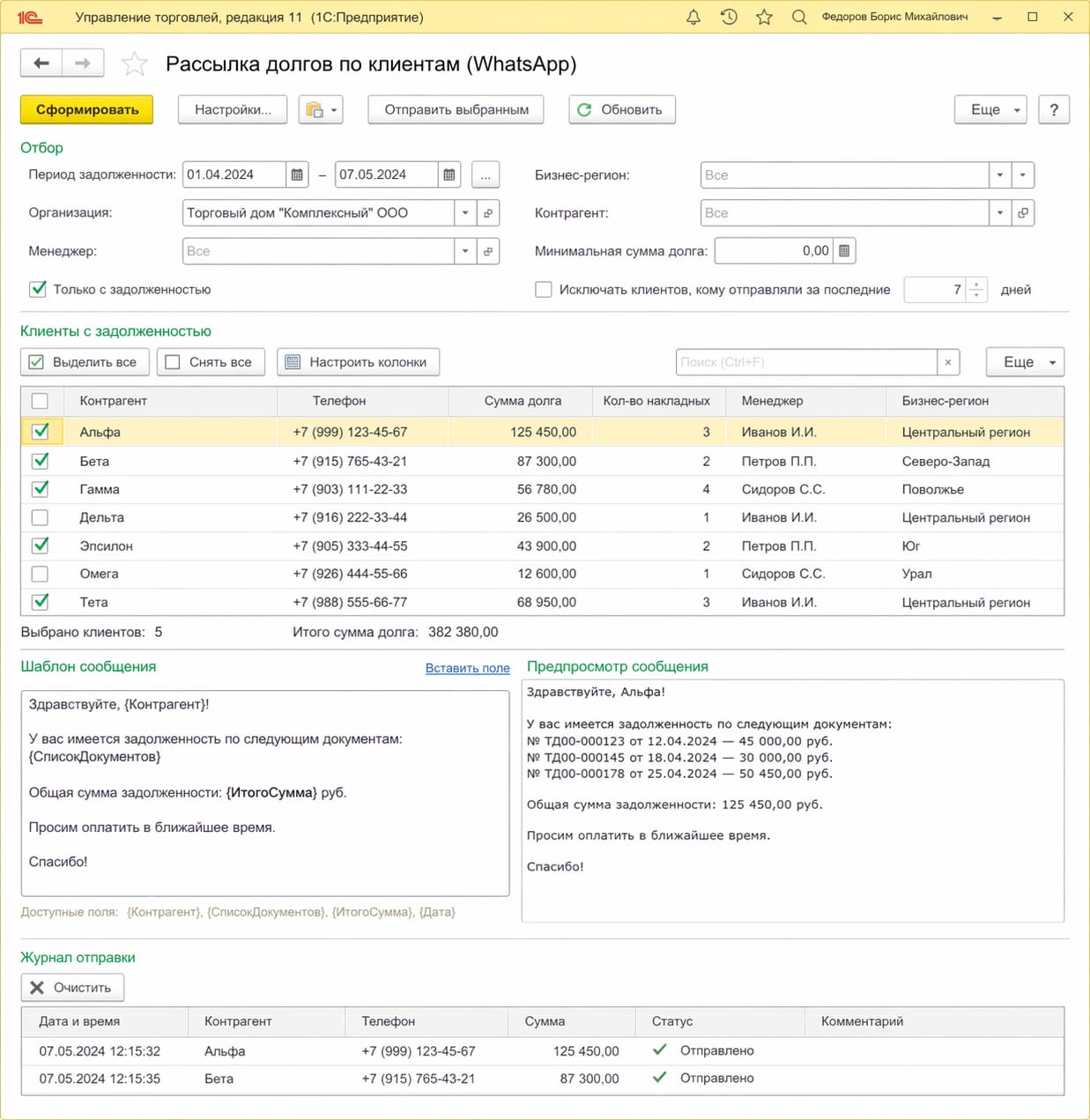Increase the days stepper value
Viewport: 1090px width, 1120px height.
click(x=976, y=285)
